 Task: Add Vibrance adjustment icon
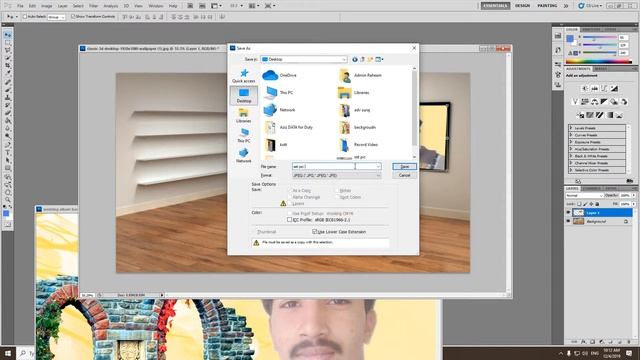[575, 102]
